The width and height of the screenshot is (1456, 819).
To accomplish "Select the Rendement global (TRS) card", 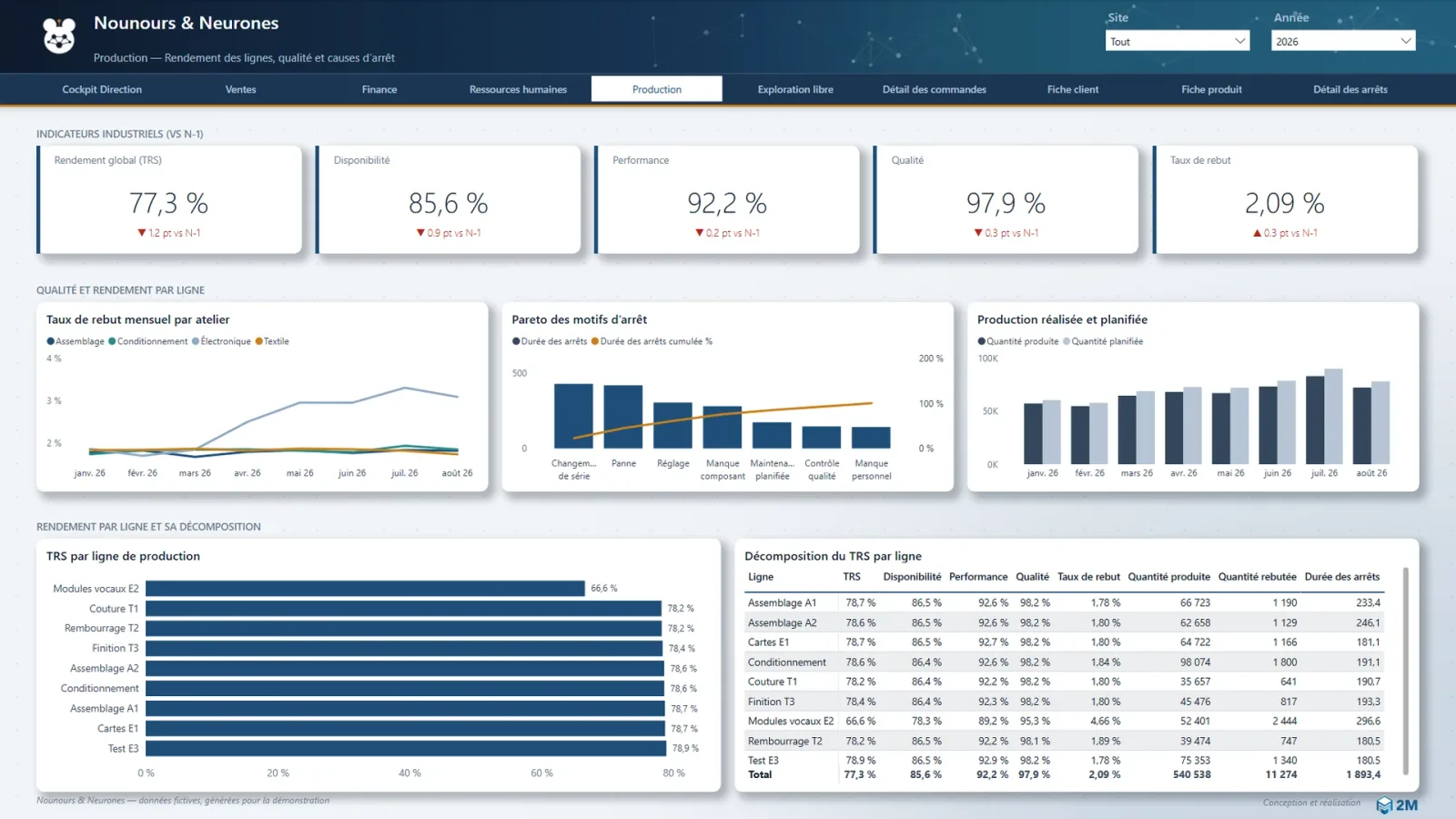I will (x=169, y=199).
